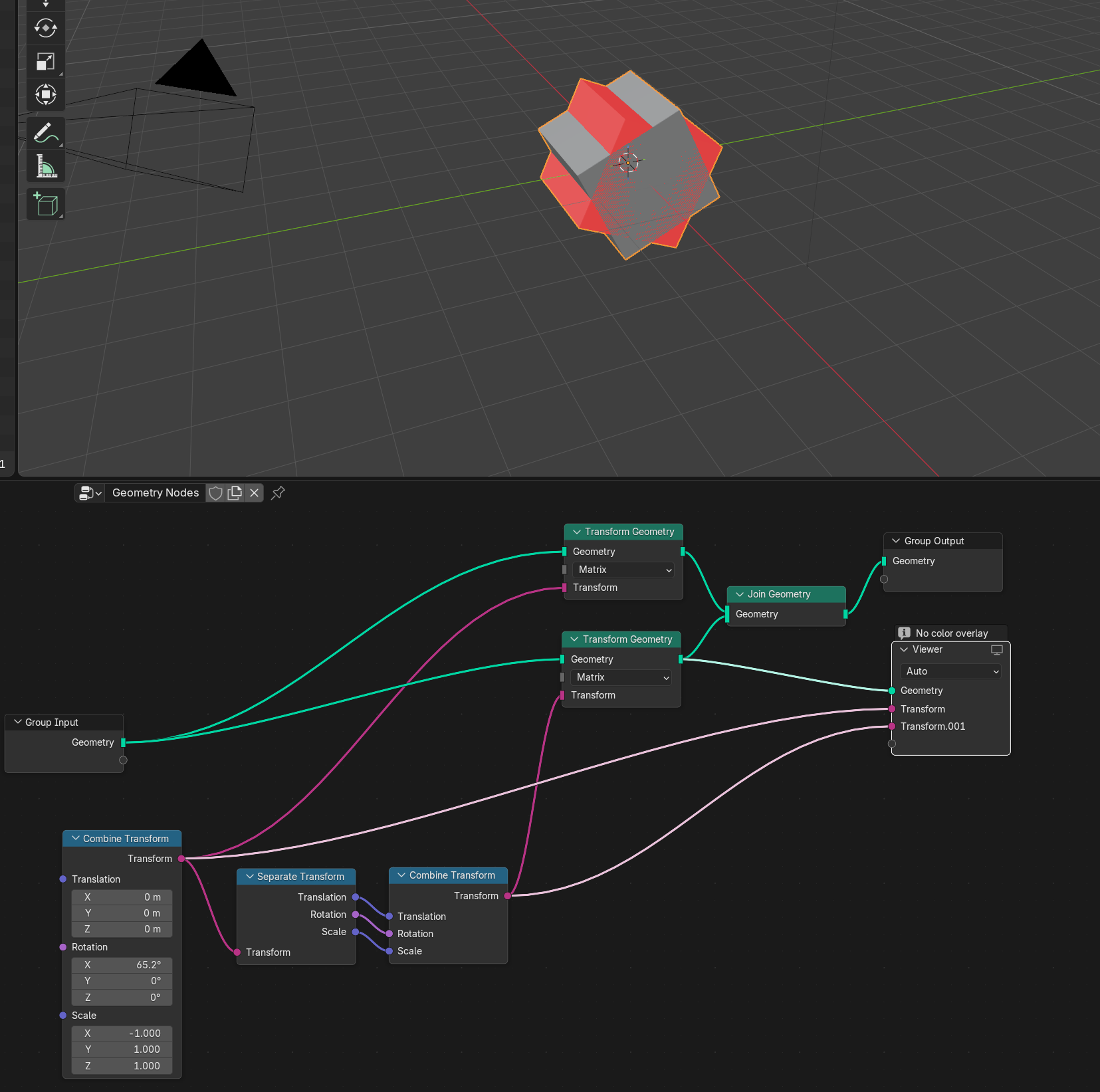Toggle the node tree pin
Viewport: 1100px width, 1092px height.
[278, 493]
